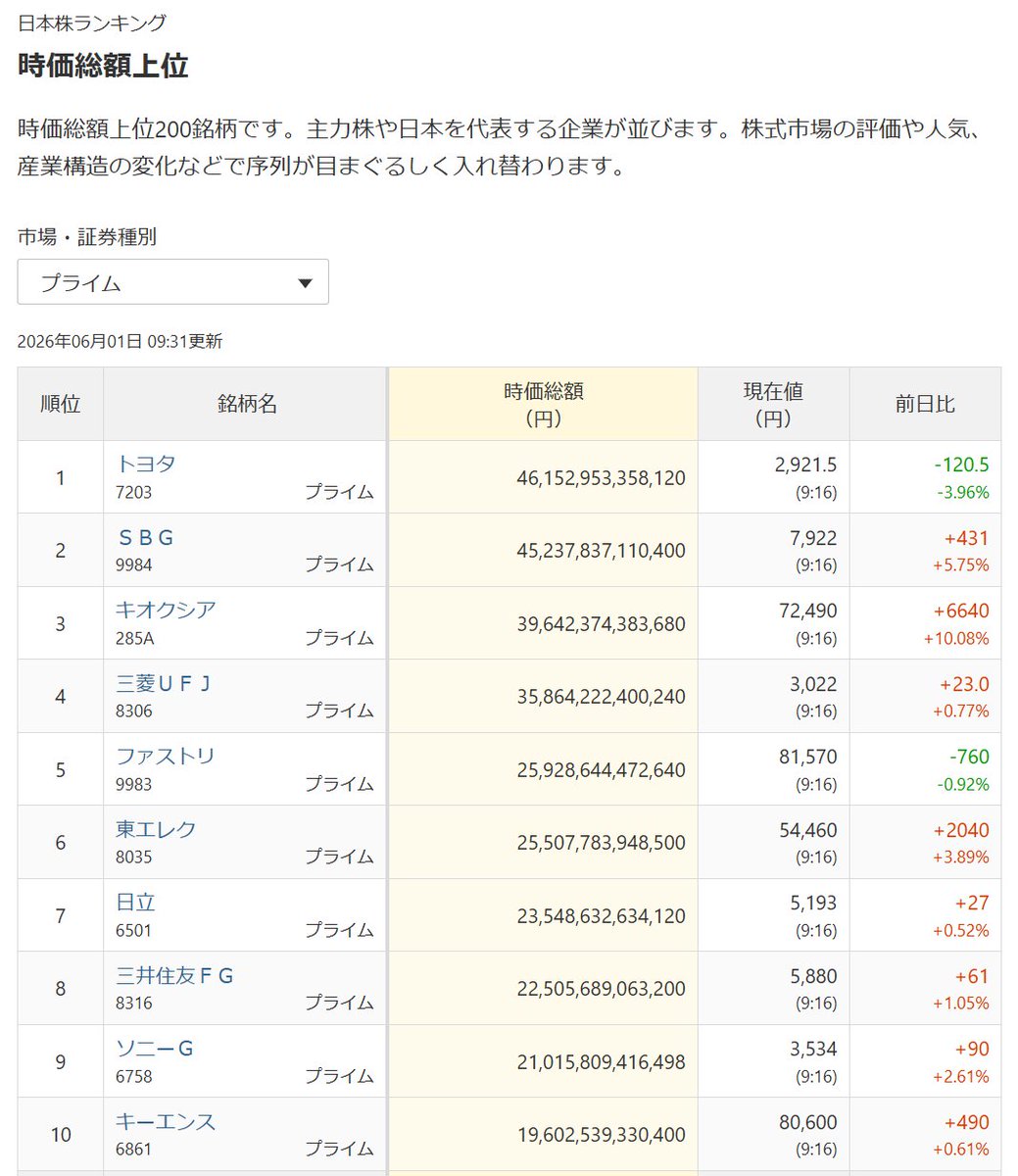The image size is (1018, 1176).
Task: Open the キーエンス stock link
Action: tap(166, 1121)
